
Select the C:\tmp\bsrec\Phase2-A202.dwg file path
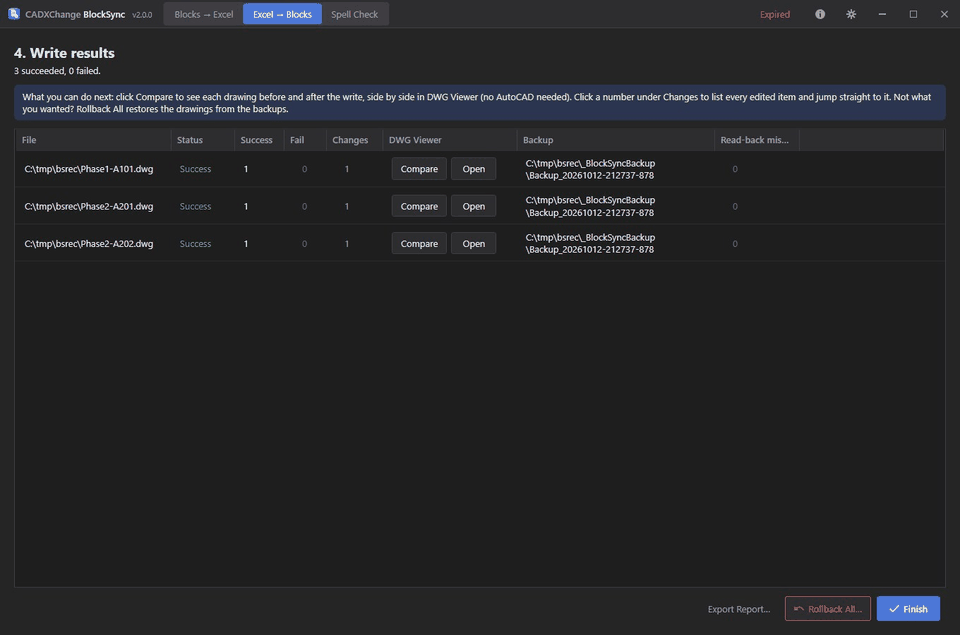point(89,244)
